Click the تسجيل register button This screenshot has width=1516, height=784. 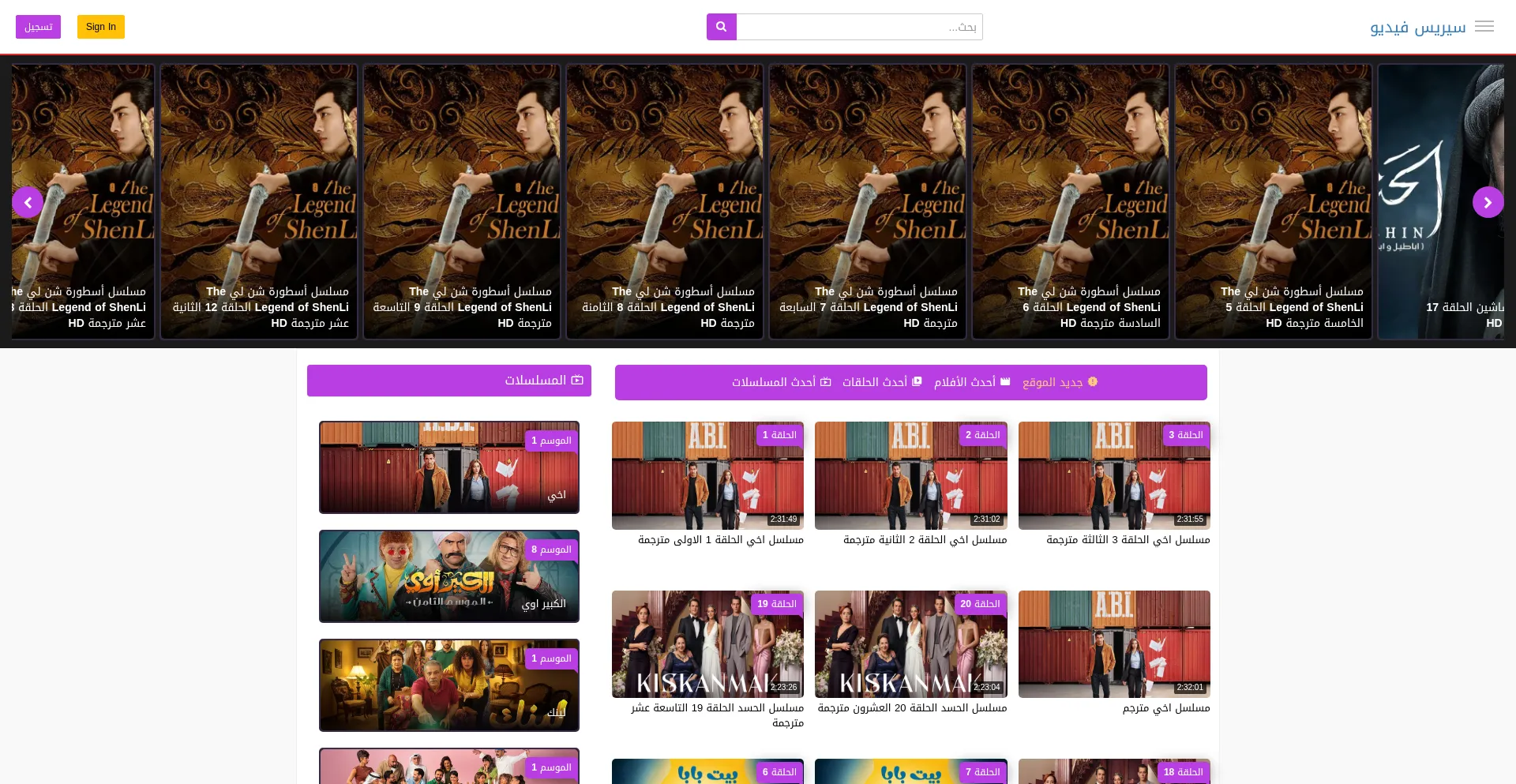38,27
